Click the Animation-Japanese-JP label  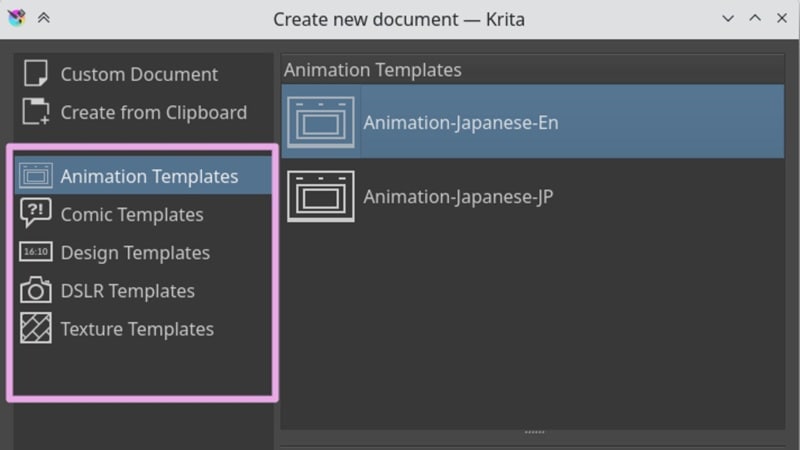coord(458,197)
